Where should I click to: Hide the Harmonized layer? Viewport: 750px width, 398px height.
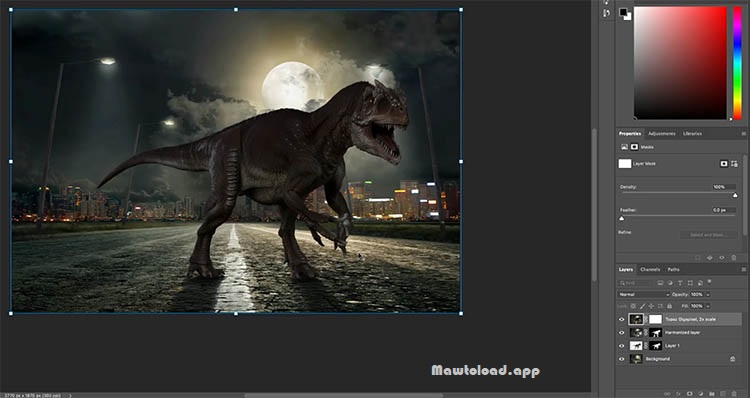pyautogui.click(x=621, y=332)
